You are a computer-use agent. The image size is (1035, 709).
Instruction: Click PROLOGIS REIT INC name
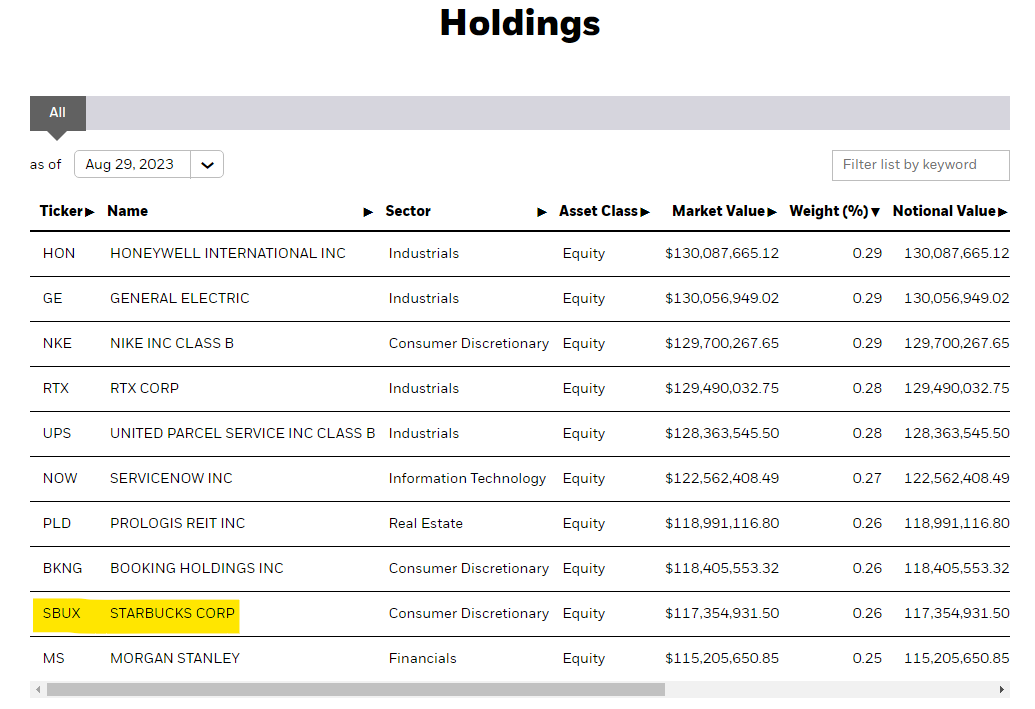point(177,523)
